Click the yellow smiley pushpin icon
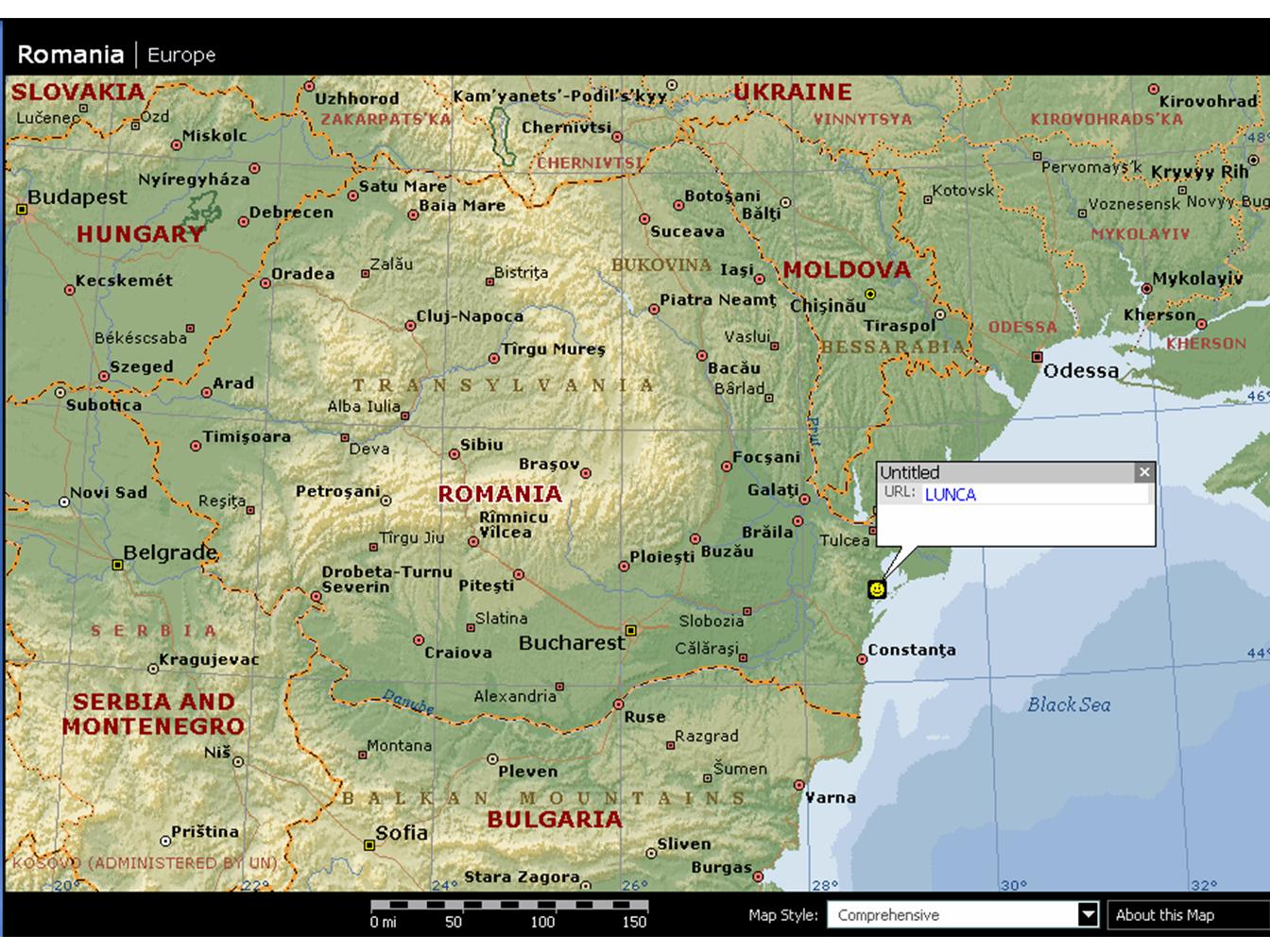 pos(877,589)
